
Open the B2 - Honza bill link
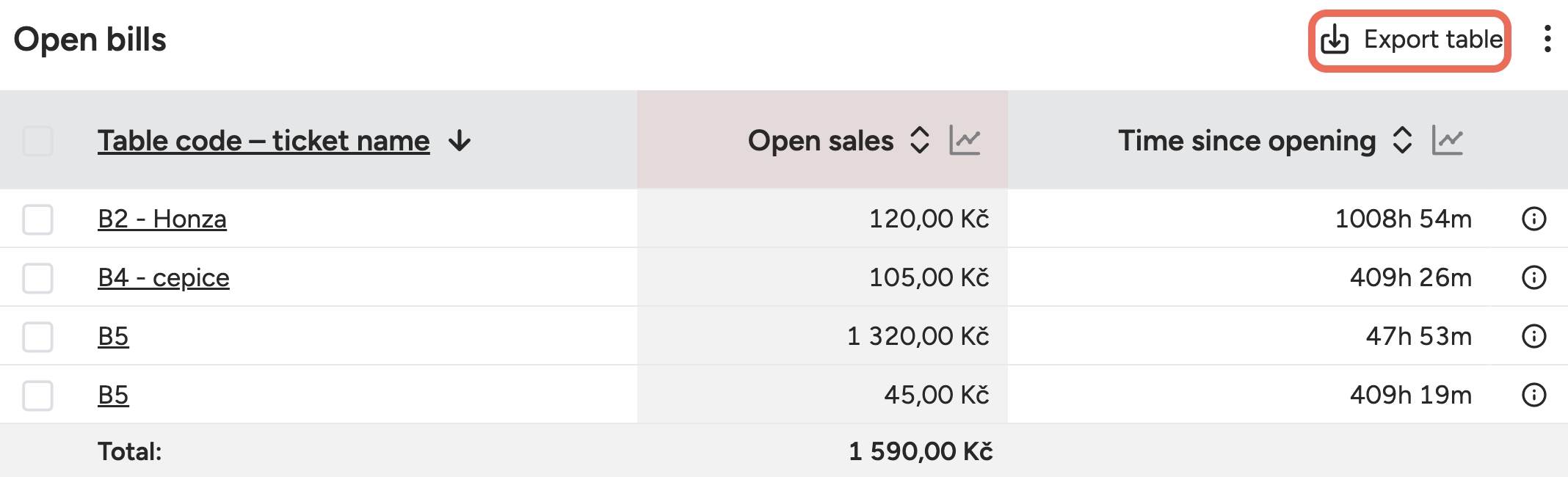pos(162,219)
